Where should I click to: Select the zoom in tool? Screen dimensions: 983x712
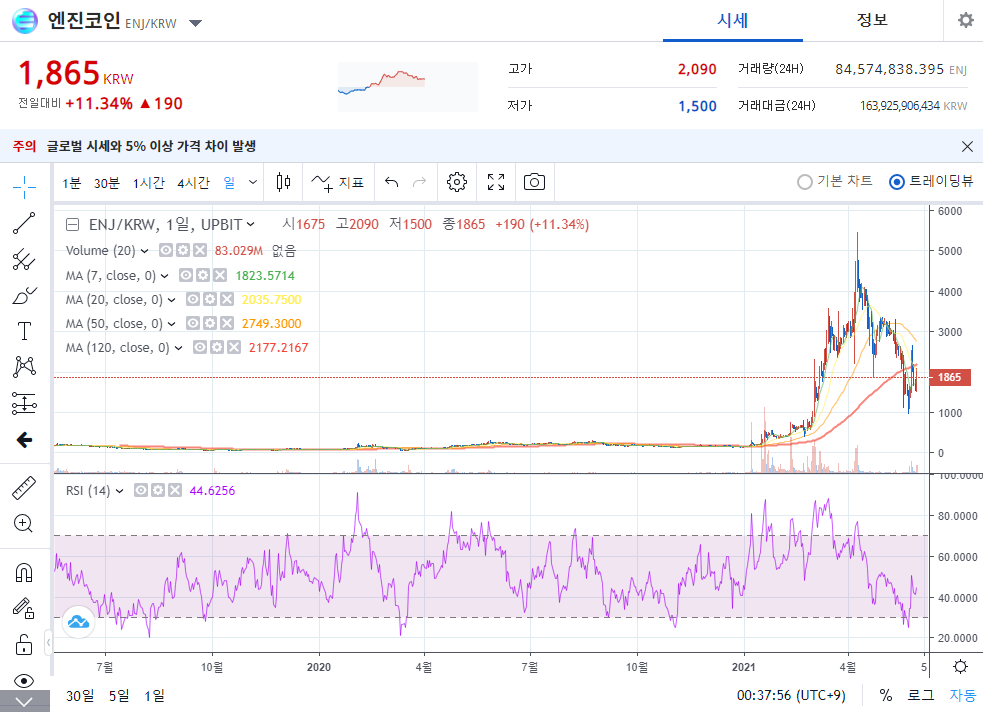click(x=24, y=523)
